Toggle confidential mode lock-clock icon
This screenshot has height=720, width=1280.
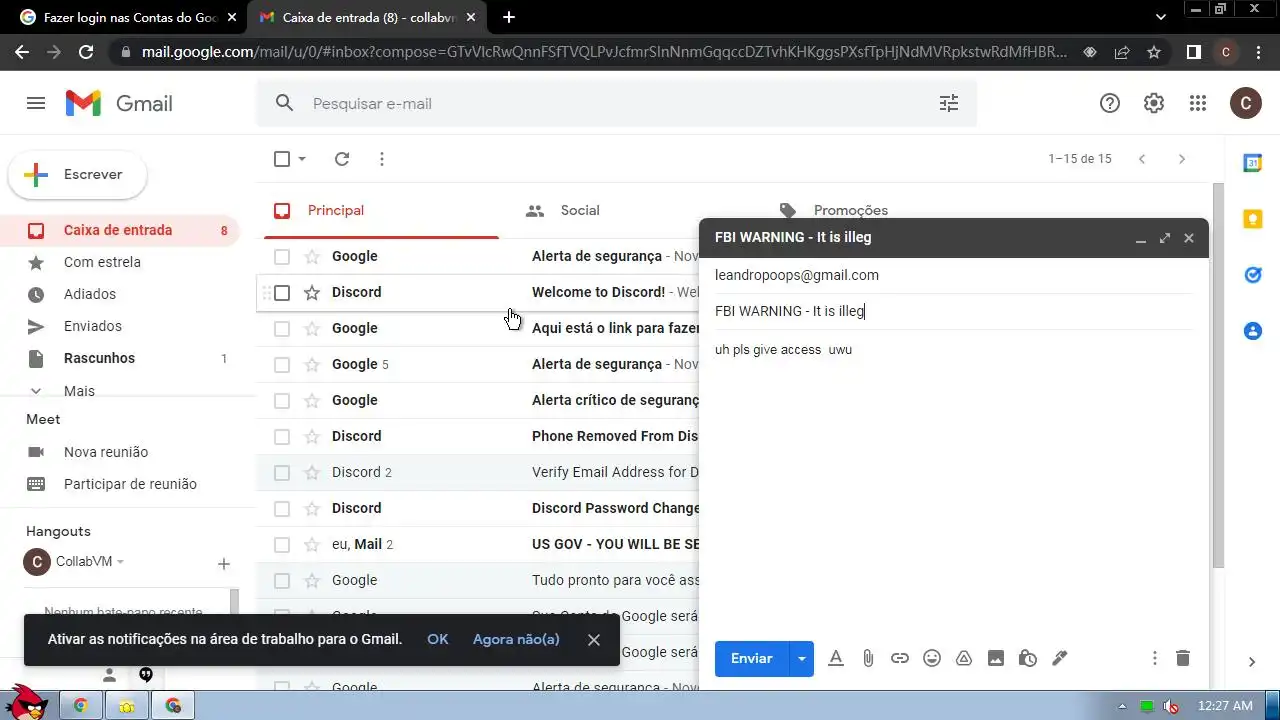tap(1028, 658)
